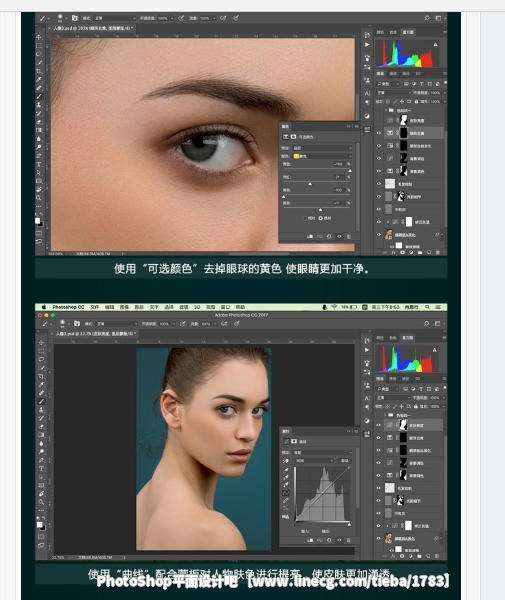Click add layer mask icon in lower Layers panel
The height and width of the screenshot is (600, 505).
click(x=402, y=556)
